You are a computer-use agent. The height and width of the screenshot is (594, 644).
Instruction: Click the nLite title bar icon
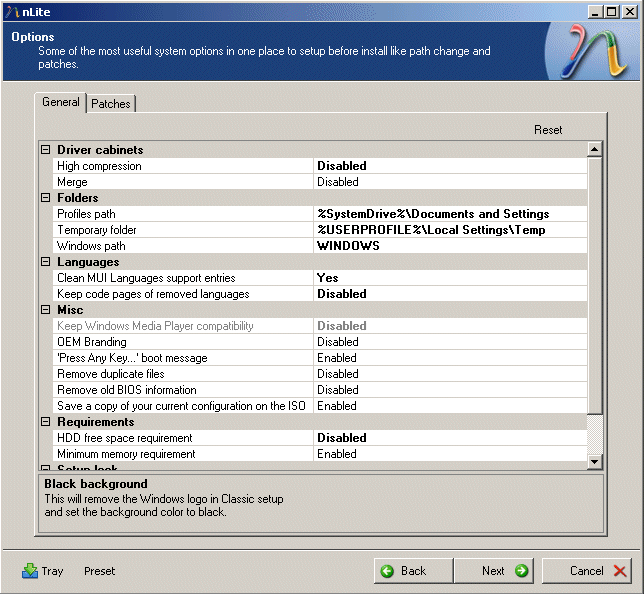click(x=12, y=12)
